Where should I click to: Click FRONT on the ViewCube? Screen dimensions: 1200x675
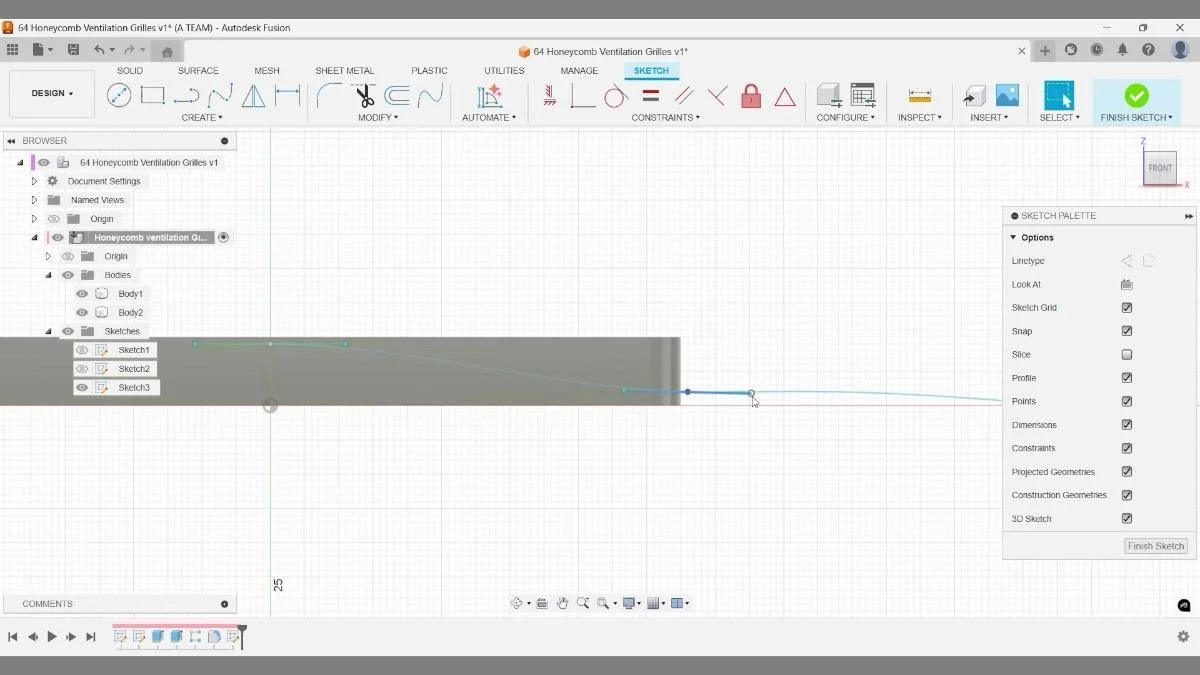pos(1159,168)
